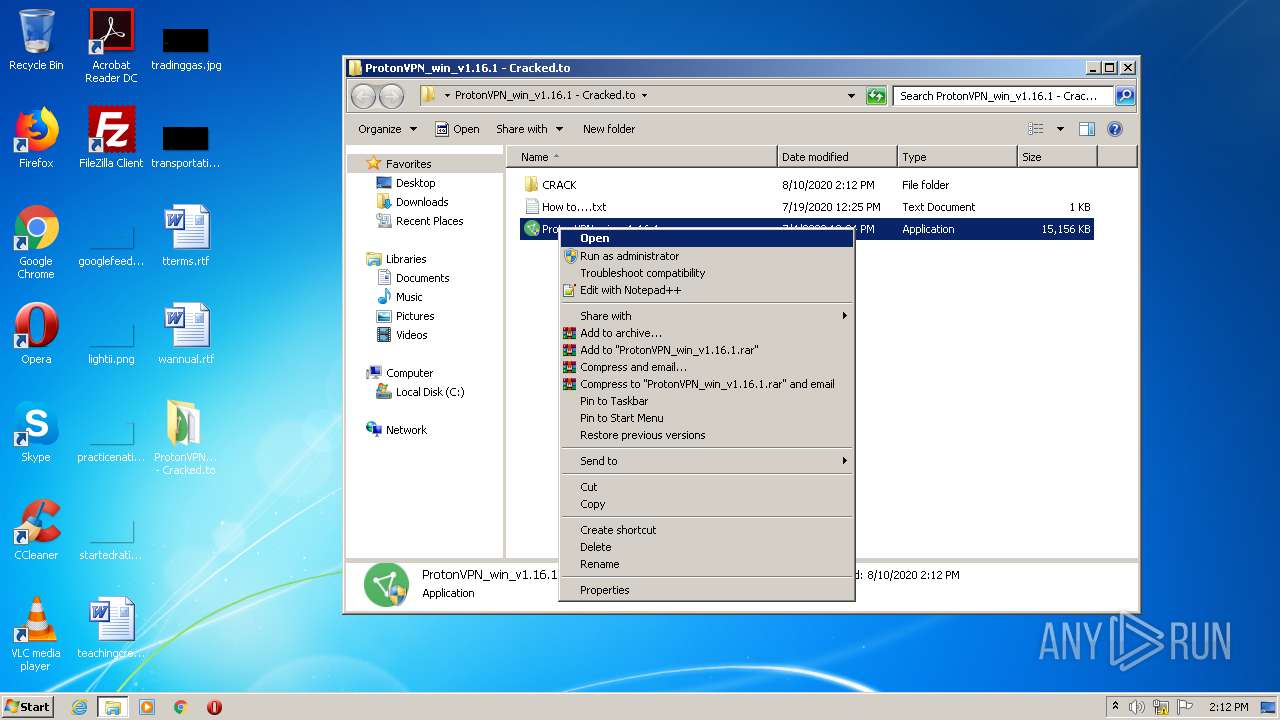Open the Recycle Bin desktop icon
The height and width of the screenshot is (720, 1280).
coord(36,40)
